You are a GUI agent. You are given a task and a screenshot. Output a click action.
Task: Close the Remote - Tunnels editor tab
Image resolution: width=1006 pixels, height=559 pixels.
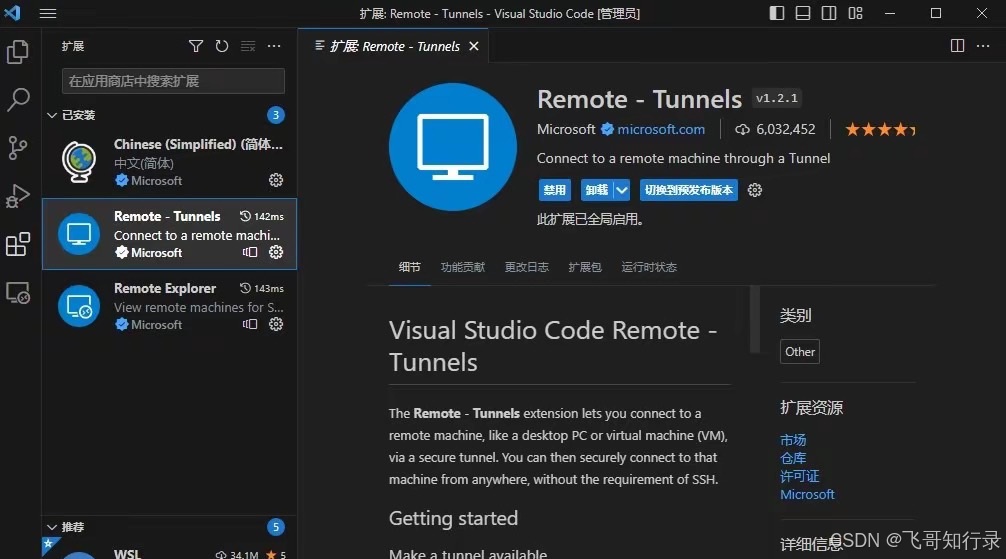click(x=473, y=46)
